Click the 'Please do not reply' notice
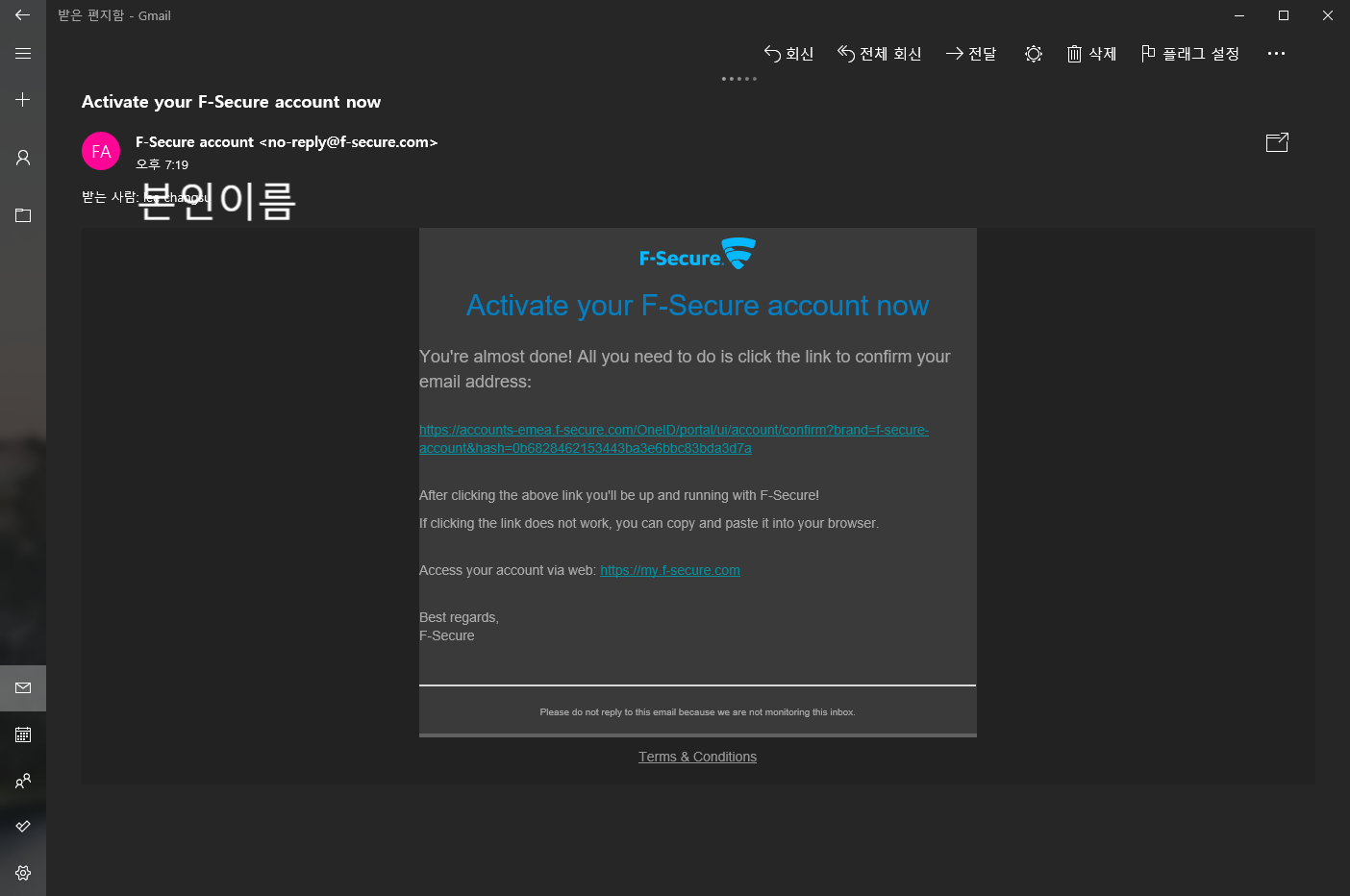The height and width of the screenshot is (896, 1350). pyautogui.click(x=697, y=712)
